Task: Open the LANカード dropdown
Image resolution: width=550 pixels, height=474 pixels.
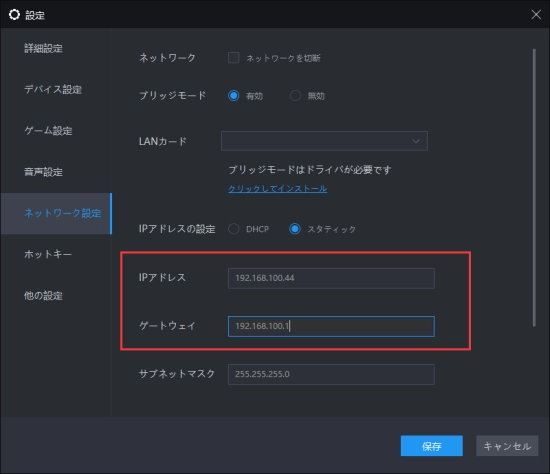Action: tap(324, 141)
